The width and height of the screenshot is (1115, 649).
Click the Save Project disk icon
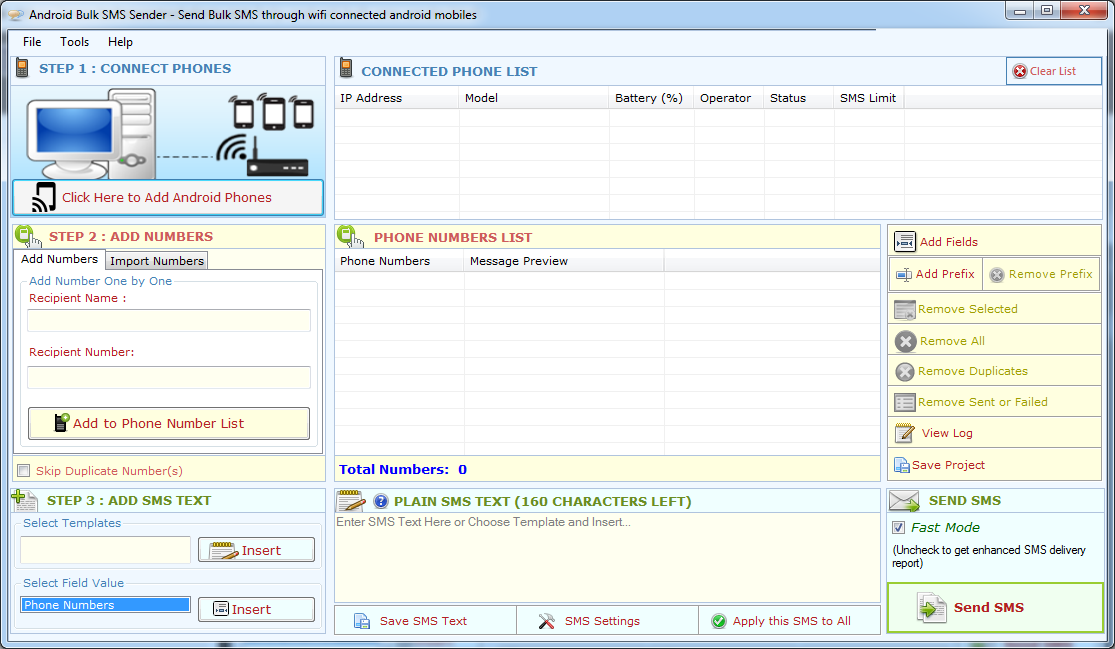[902, 465]
